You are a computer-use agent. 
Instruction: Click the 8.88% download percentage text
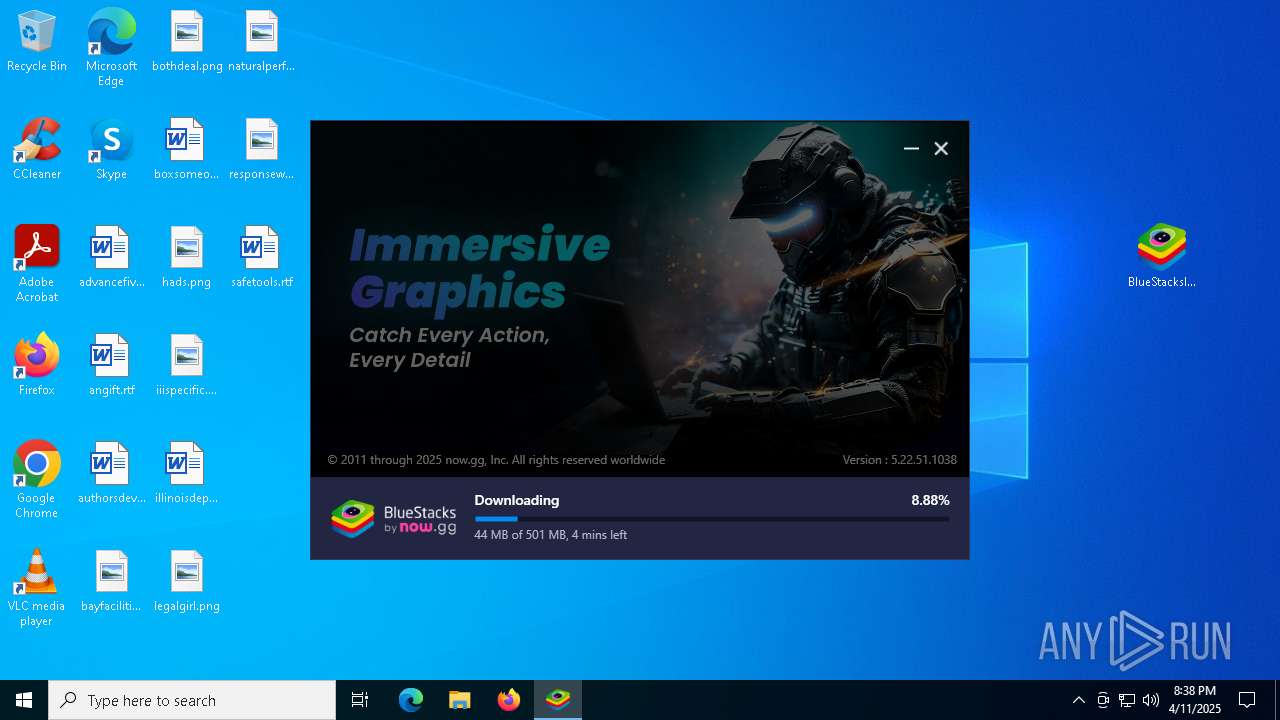click(x=930, y=500)
